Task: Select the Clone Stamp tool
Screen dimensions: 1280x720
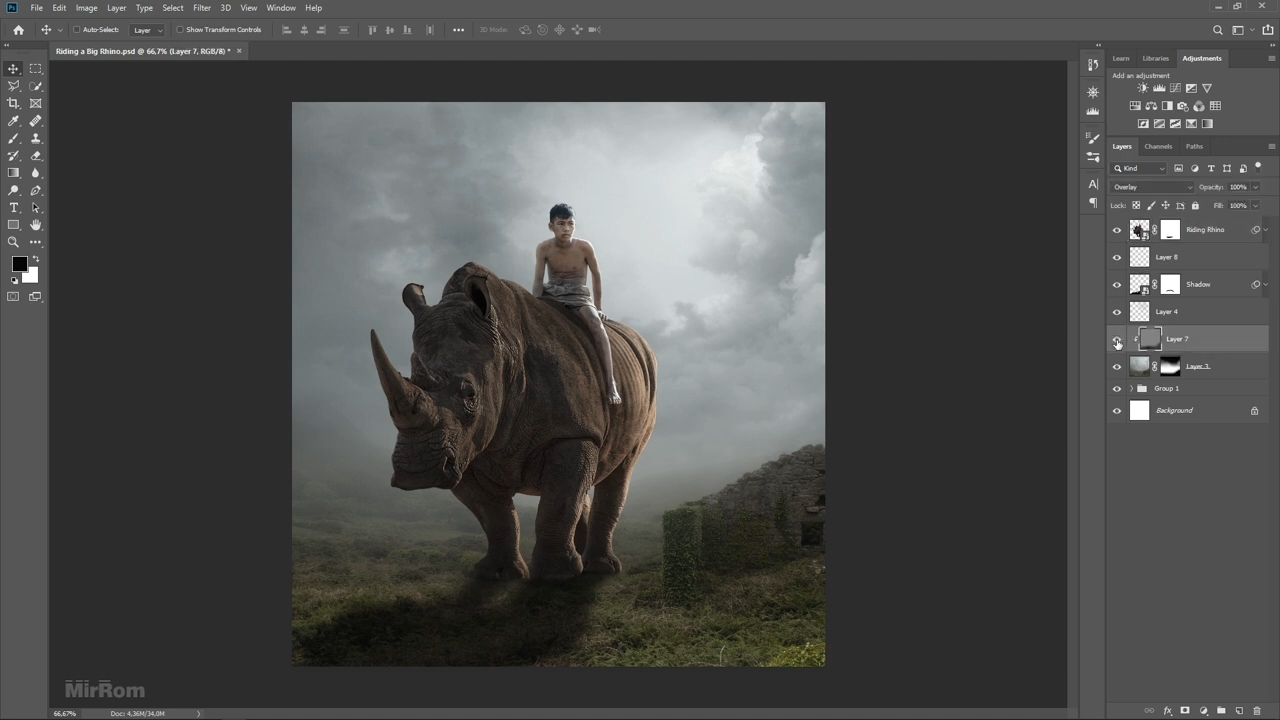Action: pyautogui.click(x=36, y=138)
